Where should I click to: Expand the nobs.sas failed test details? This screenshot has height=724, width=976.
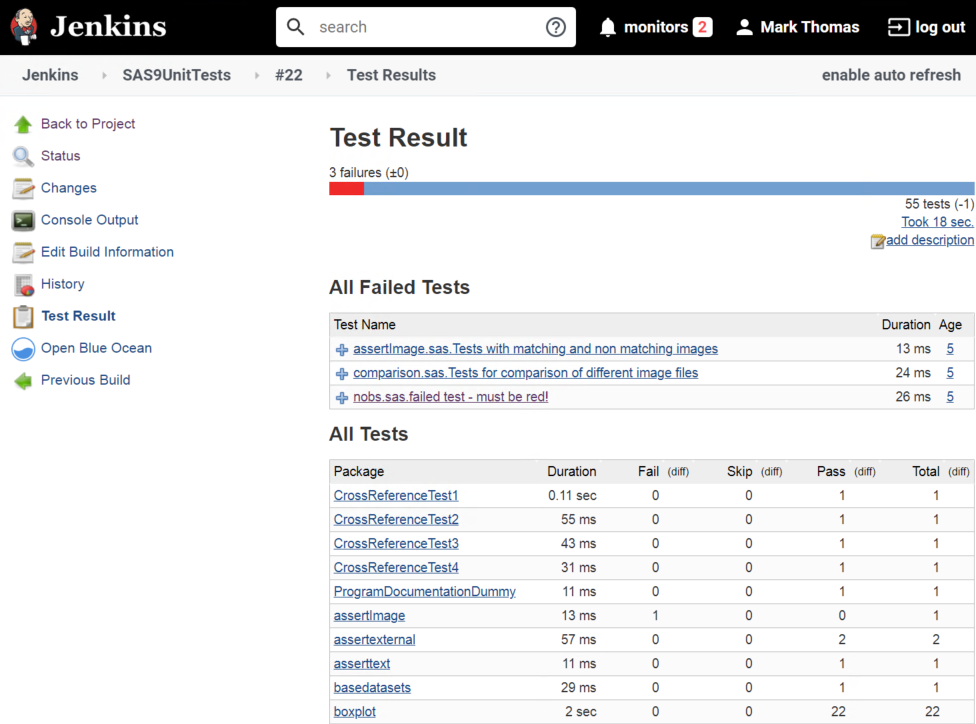coord(342,398)
